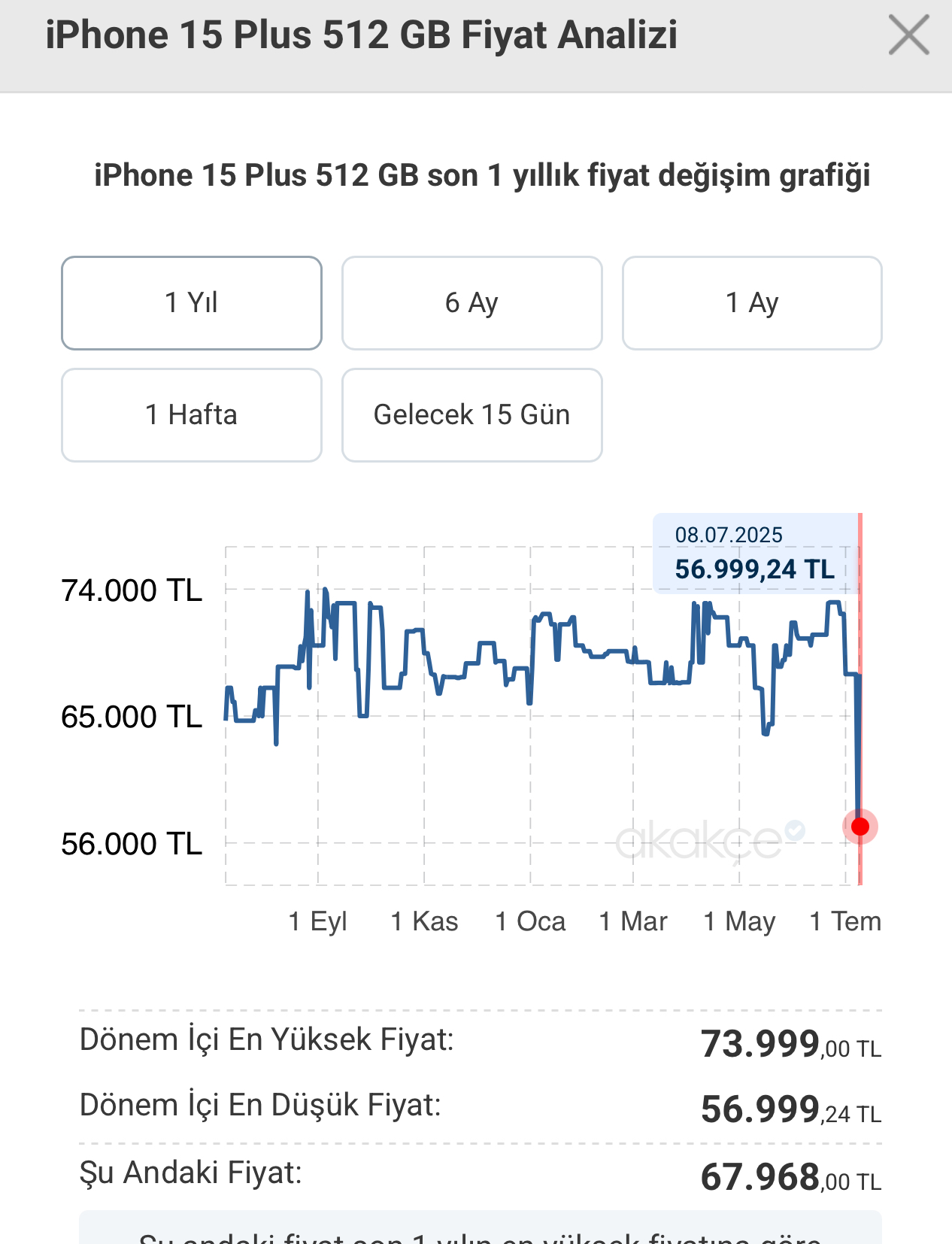Click the red data point marker
Viewport: 952px width, 1244px height.
pos(860,827)
